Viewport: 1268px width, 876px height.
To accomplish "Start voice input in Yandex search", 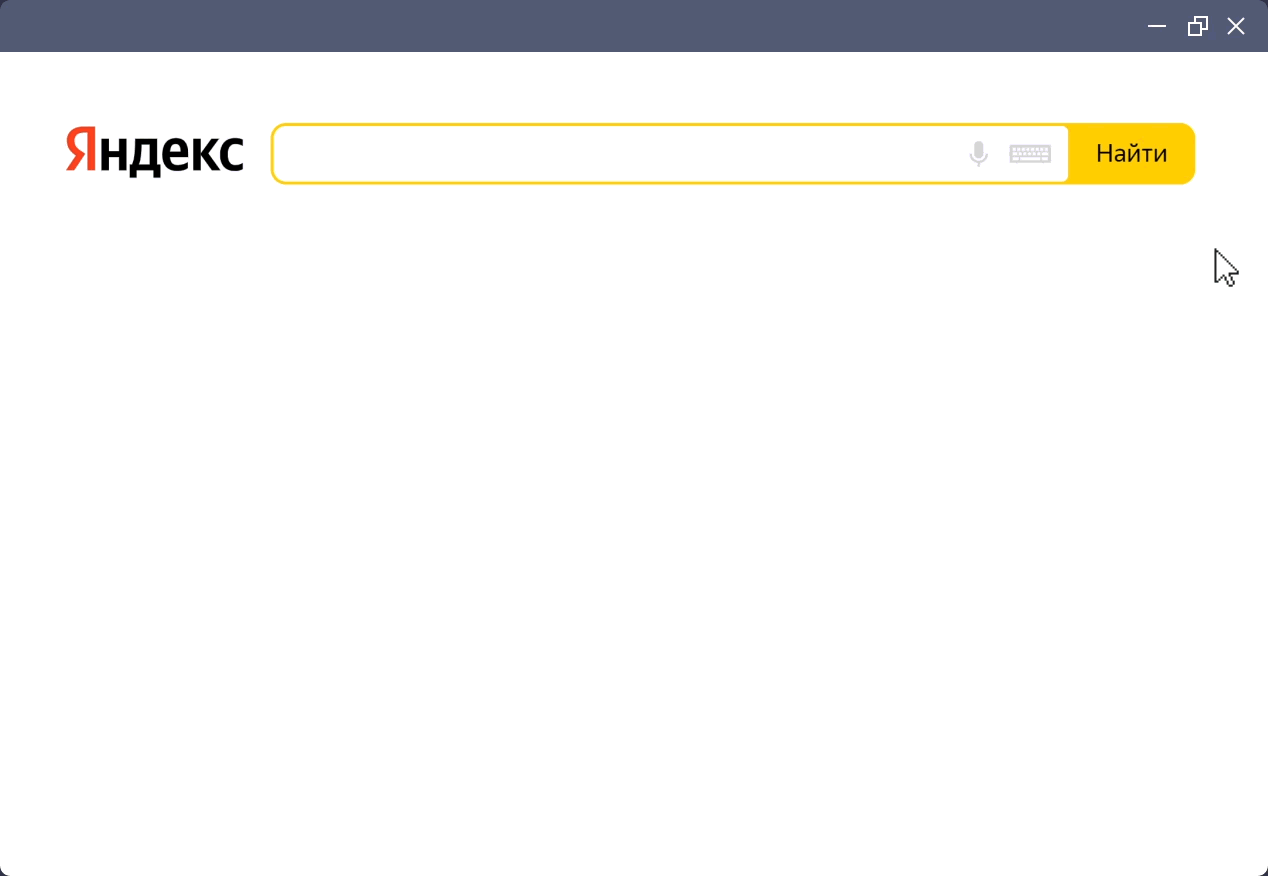I will (x=978, y=154).
